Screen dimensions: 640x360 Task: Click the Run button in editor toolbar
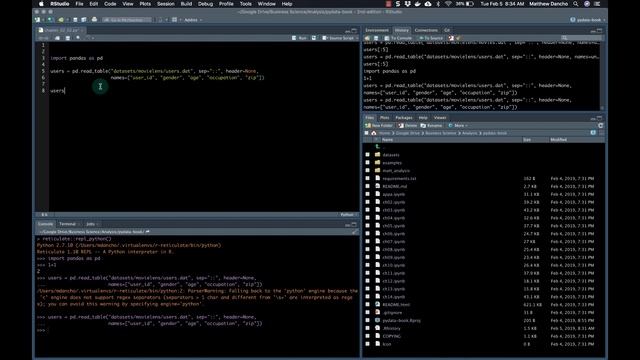300,38
